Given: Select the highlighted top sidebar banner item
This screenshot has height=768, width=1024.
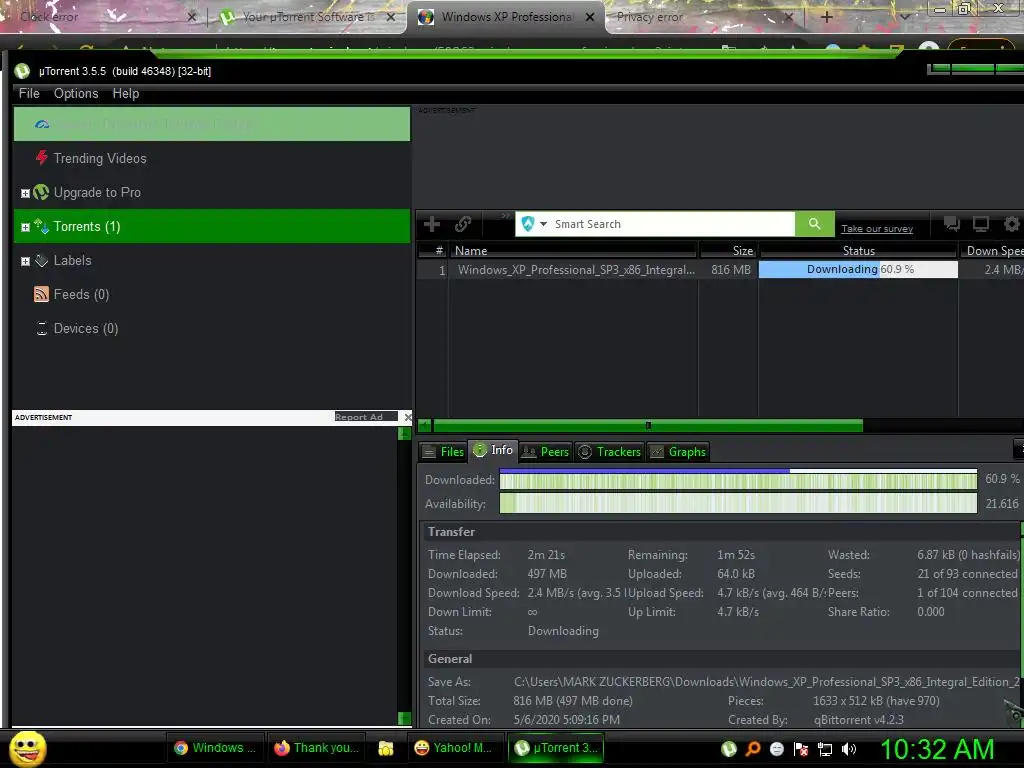Looking at the screenshot, I should [212, 124].
